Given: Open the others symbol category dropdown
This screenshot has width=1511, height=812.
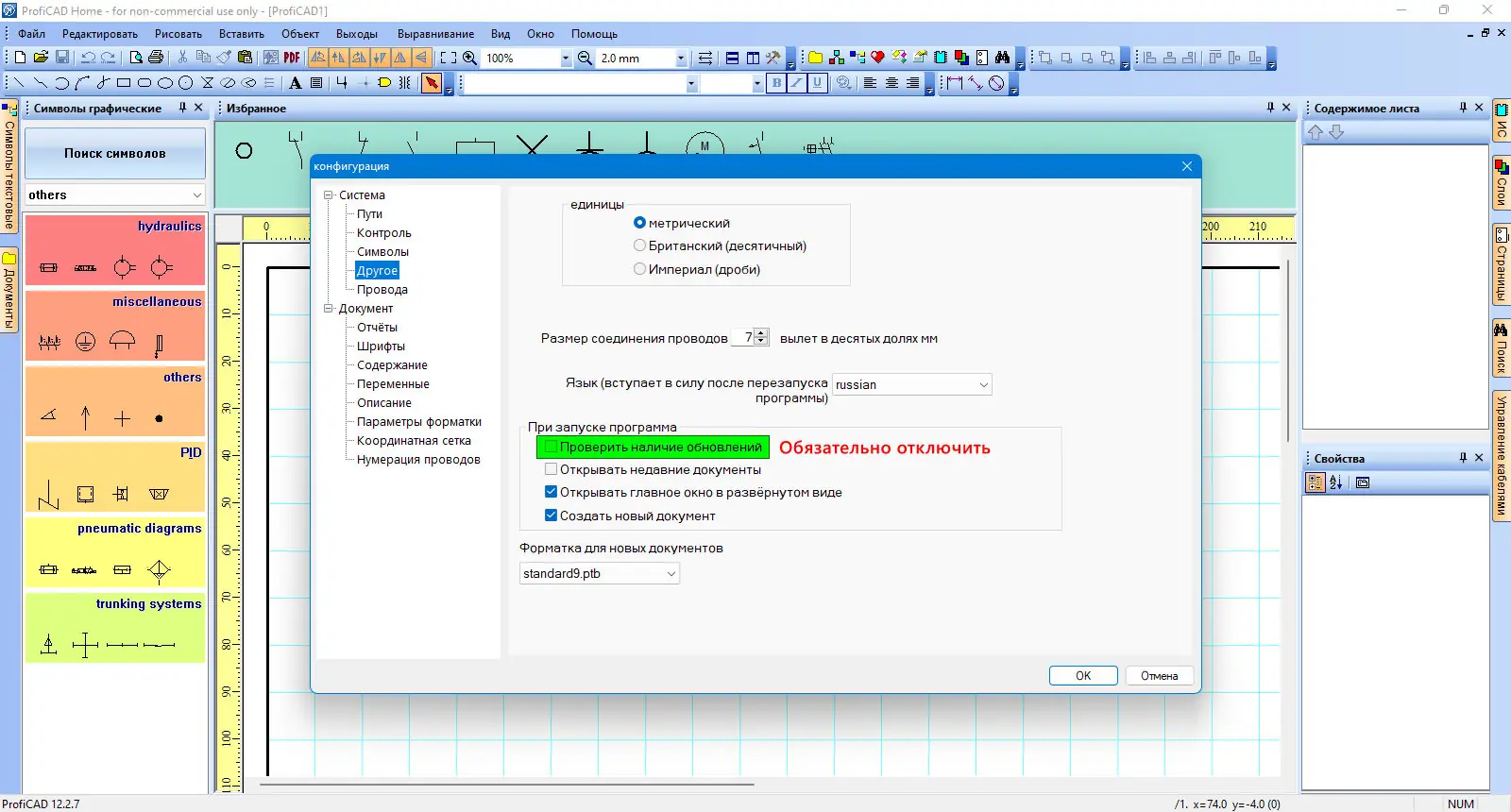Looking at the screenshot, I should pyautogui.click(x=115, y=195).
